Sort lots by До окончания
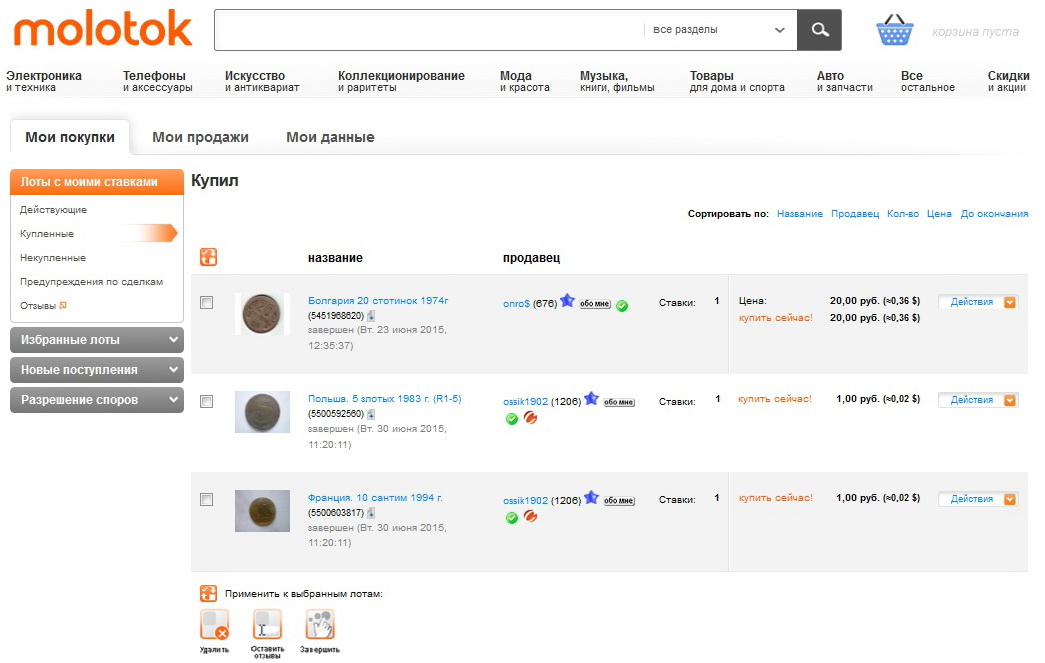 (x=994, y=214)
